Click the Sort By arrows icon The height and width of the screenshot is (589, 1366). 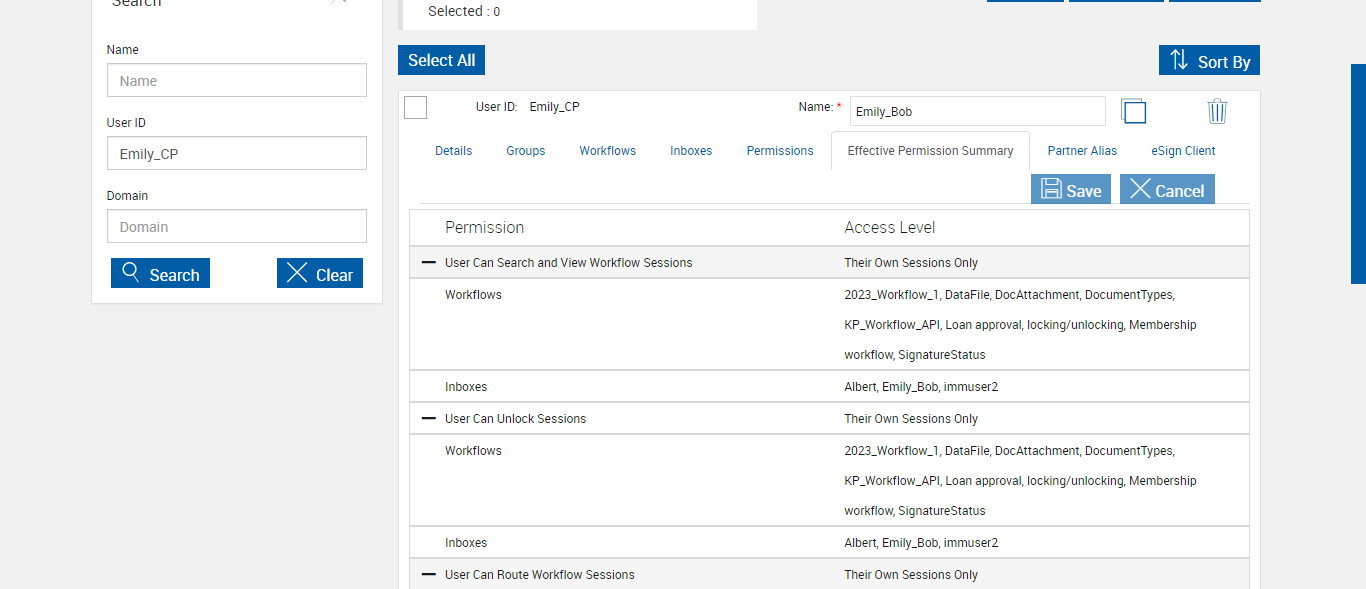click(1179, 60)
